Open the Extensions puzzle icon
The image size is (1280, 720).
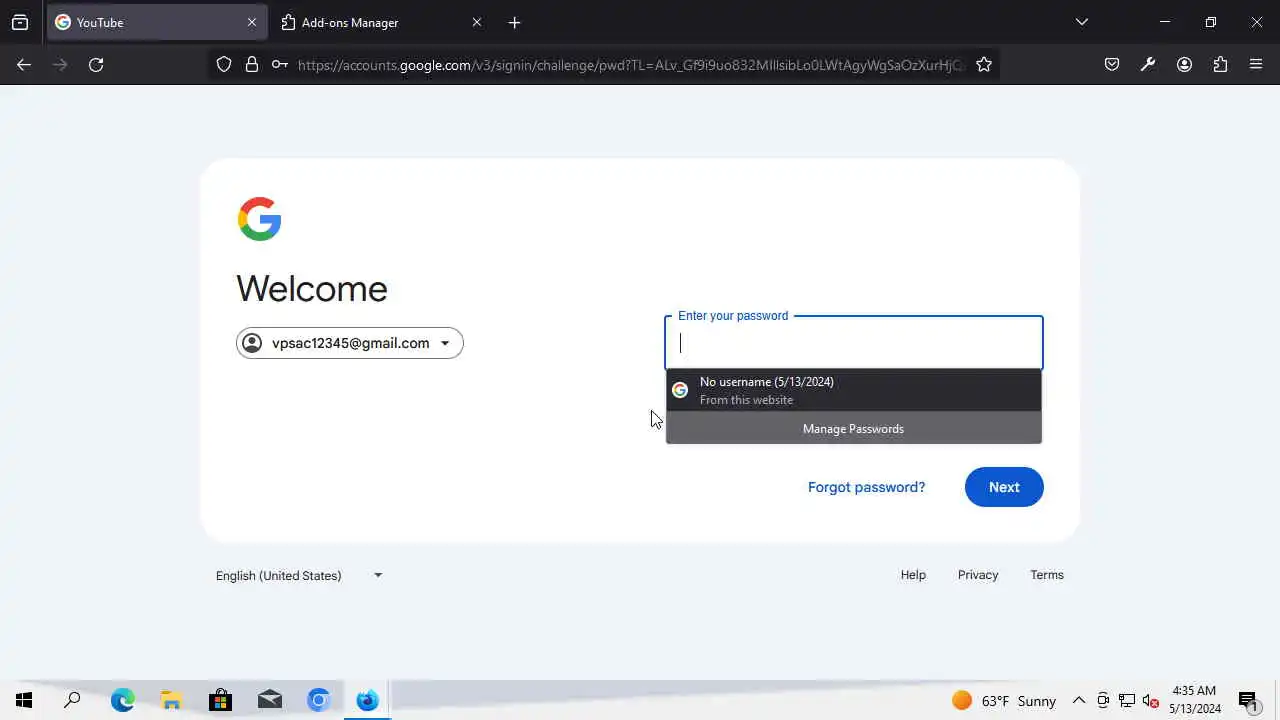(1220, 64)
